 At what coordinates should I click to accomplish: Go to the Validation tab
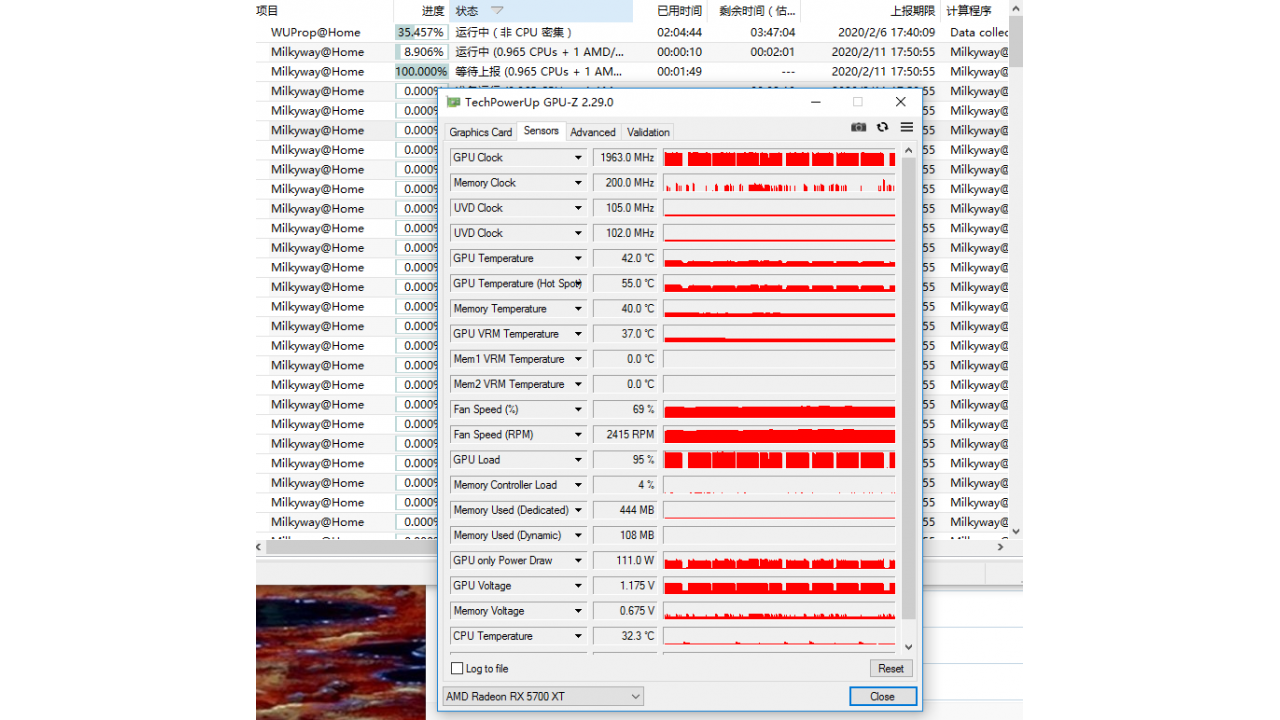(648, 132)
